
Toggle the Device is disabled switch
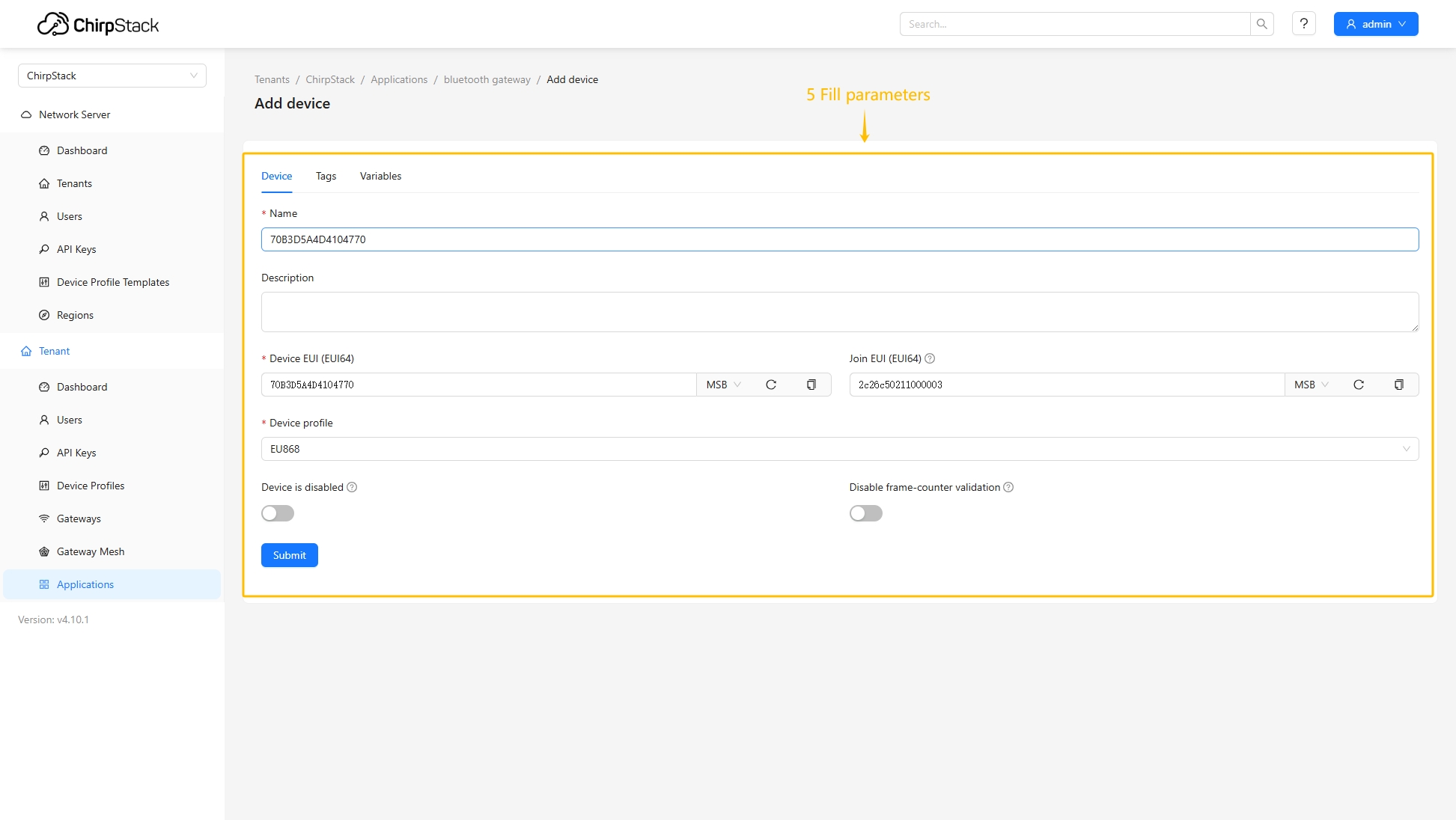pyautogui.click(x=278, y=513)
